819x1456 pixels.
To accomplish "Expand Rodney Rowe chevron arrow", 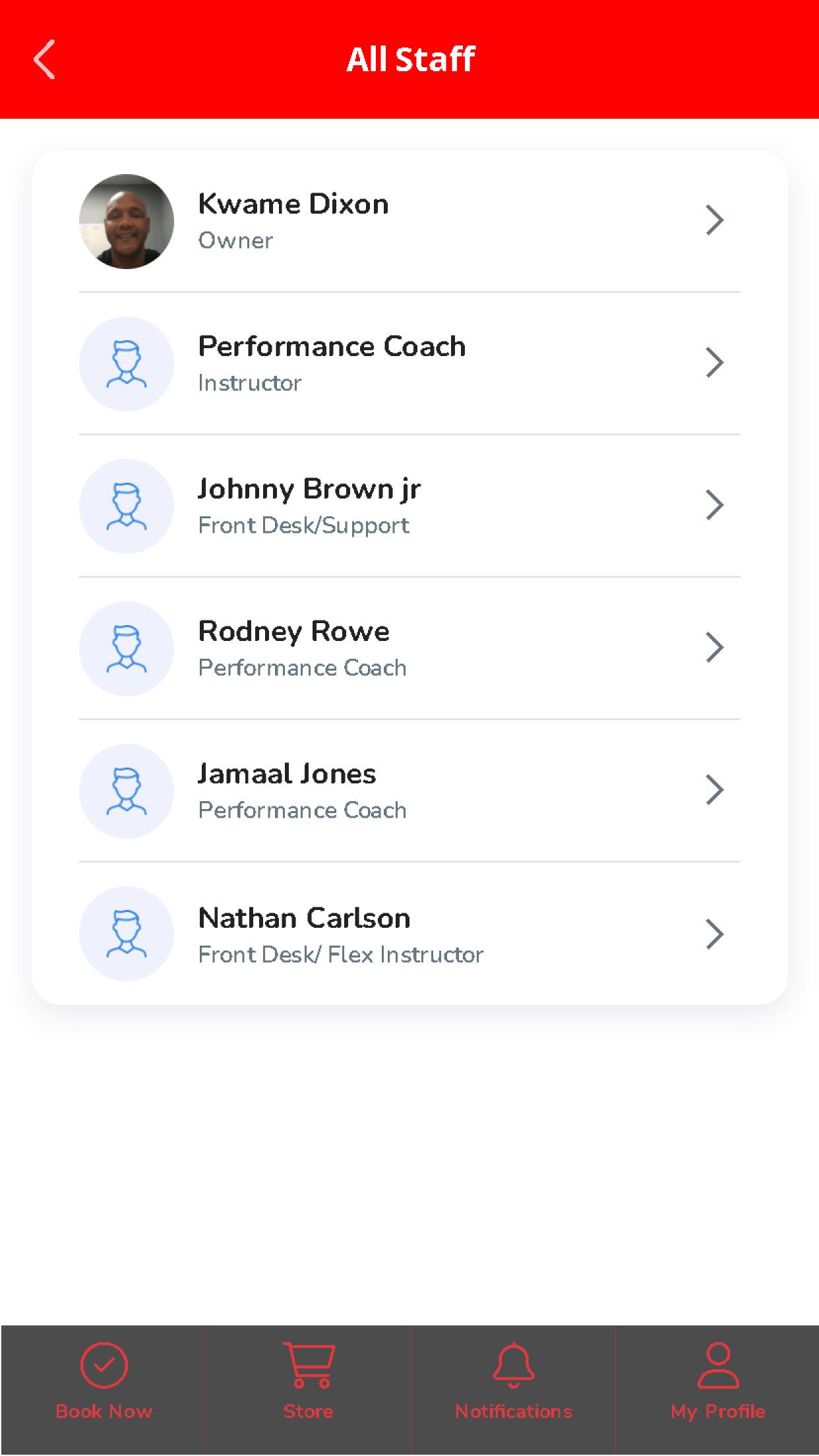I will click(x=715, y=648).
